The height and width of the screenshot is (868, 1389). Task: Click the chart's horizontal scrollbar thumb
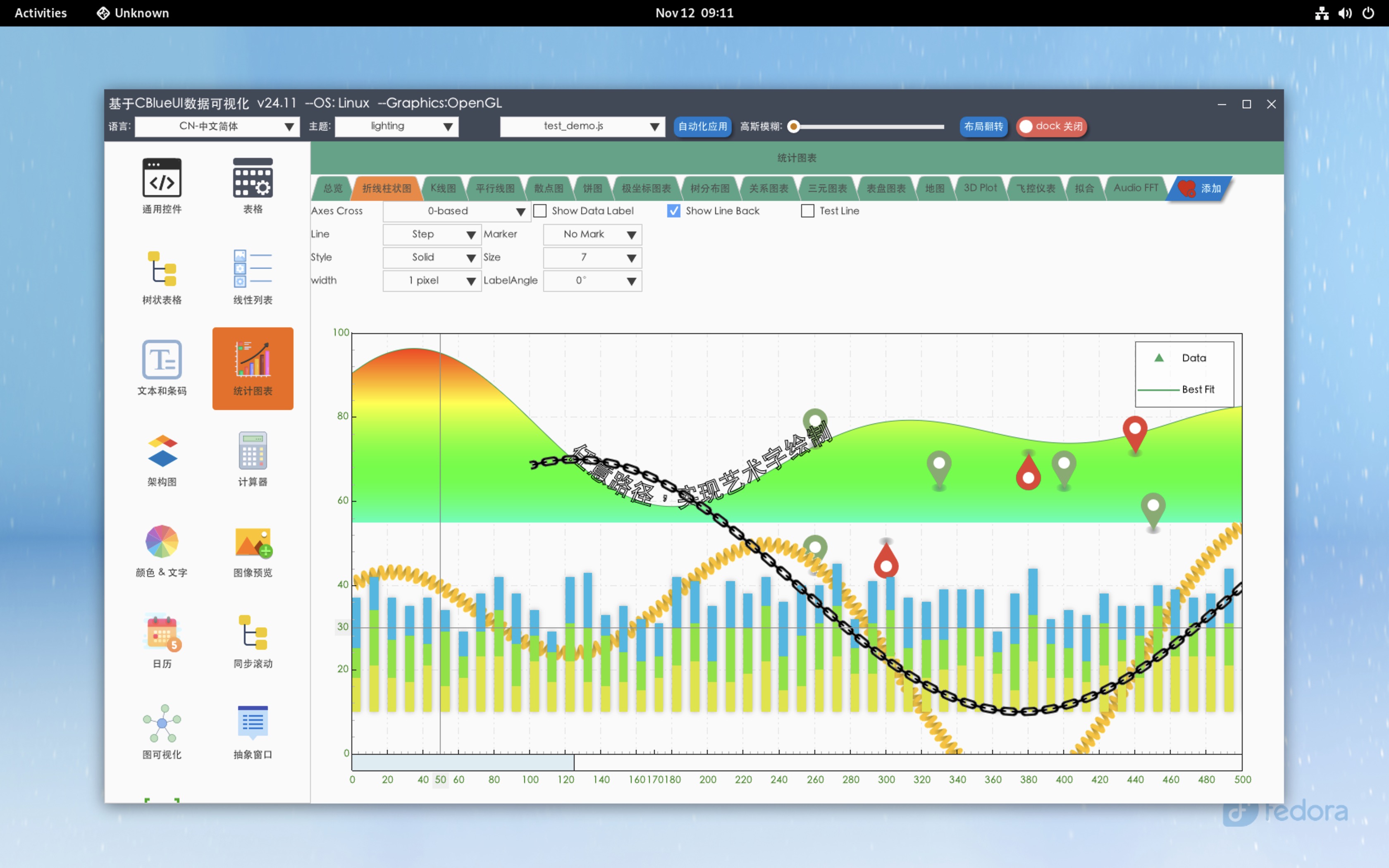[x=463, y=763]
